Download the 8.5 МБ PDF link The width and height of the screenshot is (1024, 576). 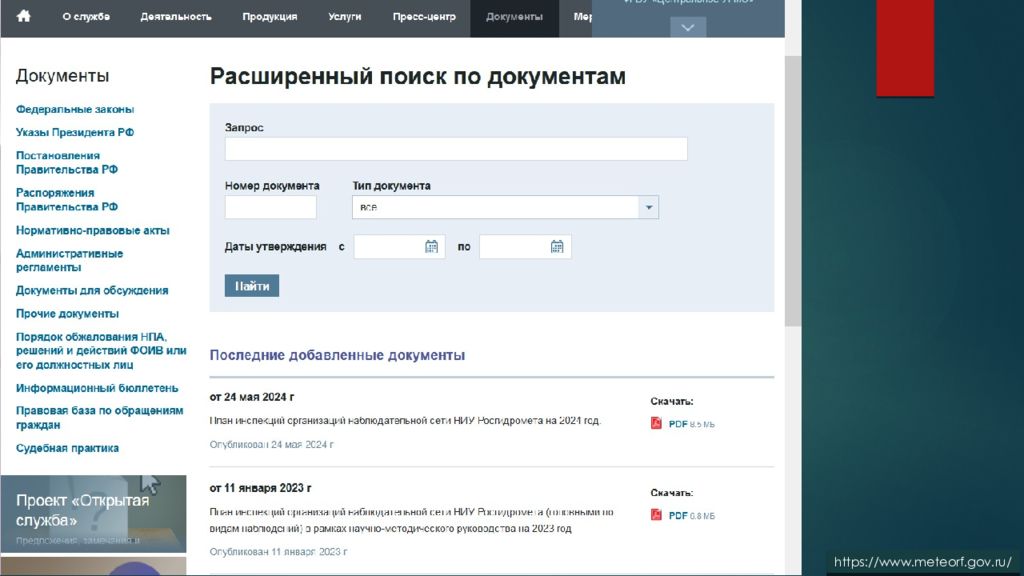(x=692, y=424)
